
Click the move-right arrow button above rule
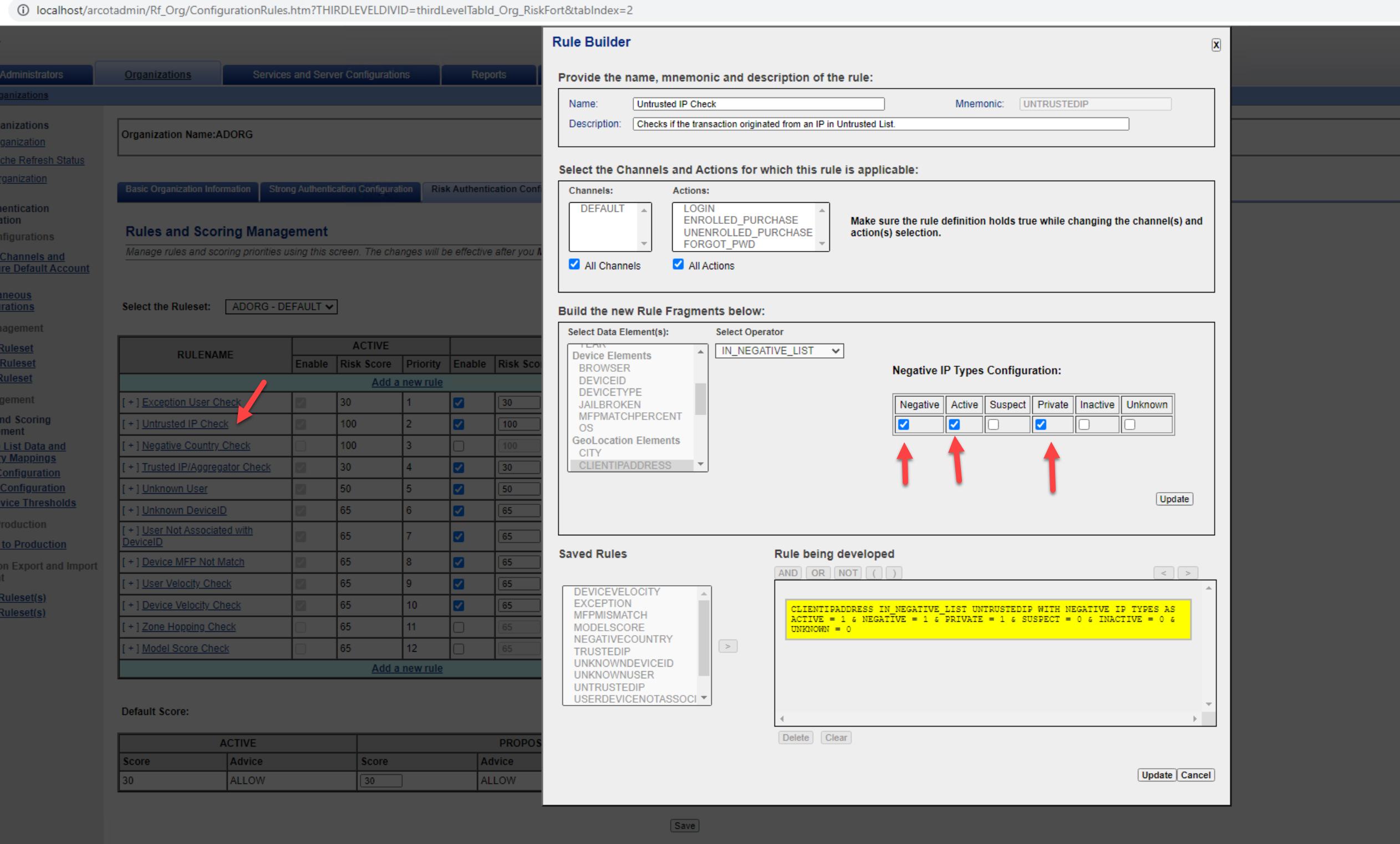pyautogui.click(x=1188, y=572)
